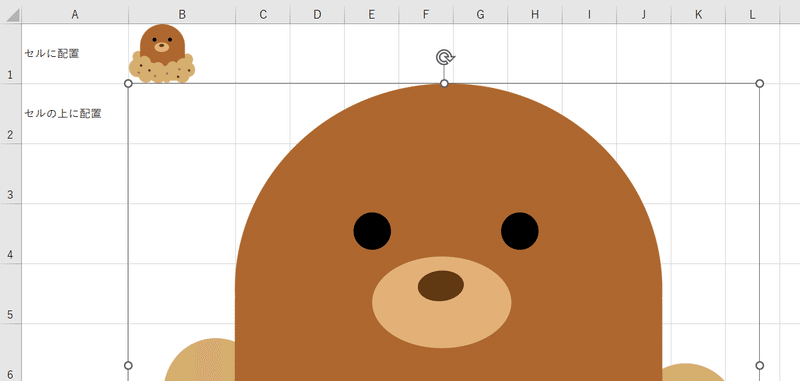Screen dimensions: 800x381
Task: Select column A header
Action: [75, 15]
